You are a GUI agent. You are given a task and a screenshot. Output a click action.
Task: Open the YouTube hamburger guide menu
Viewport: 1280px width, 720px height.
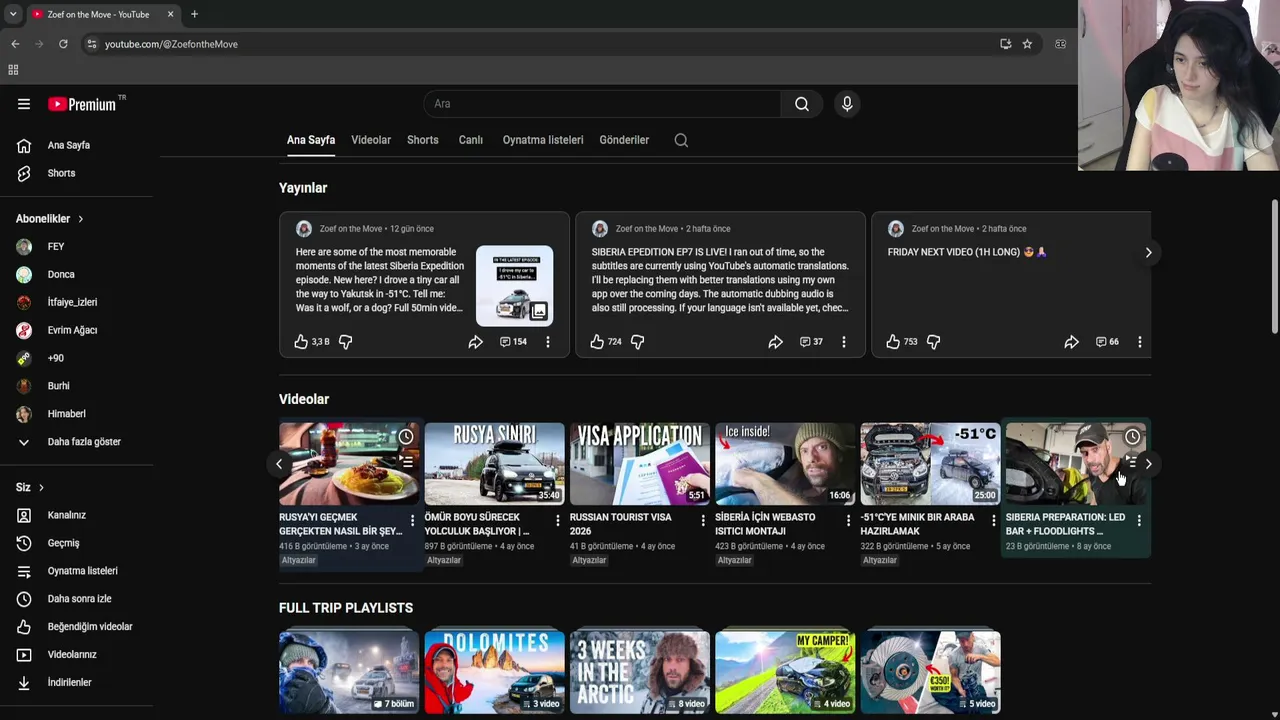24,104
